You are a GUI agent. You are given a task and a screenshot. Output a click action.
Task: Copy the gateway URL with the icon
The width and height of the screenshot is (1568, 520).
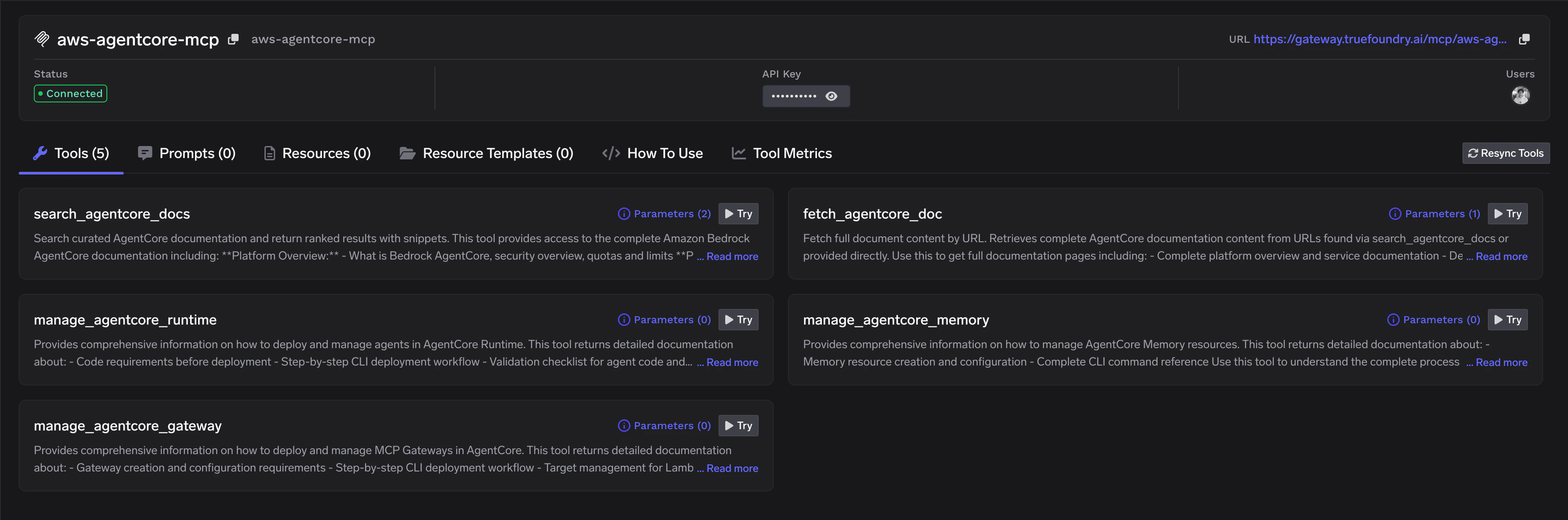tap(1524, 39)
